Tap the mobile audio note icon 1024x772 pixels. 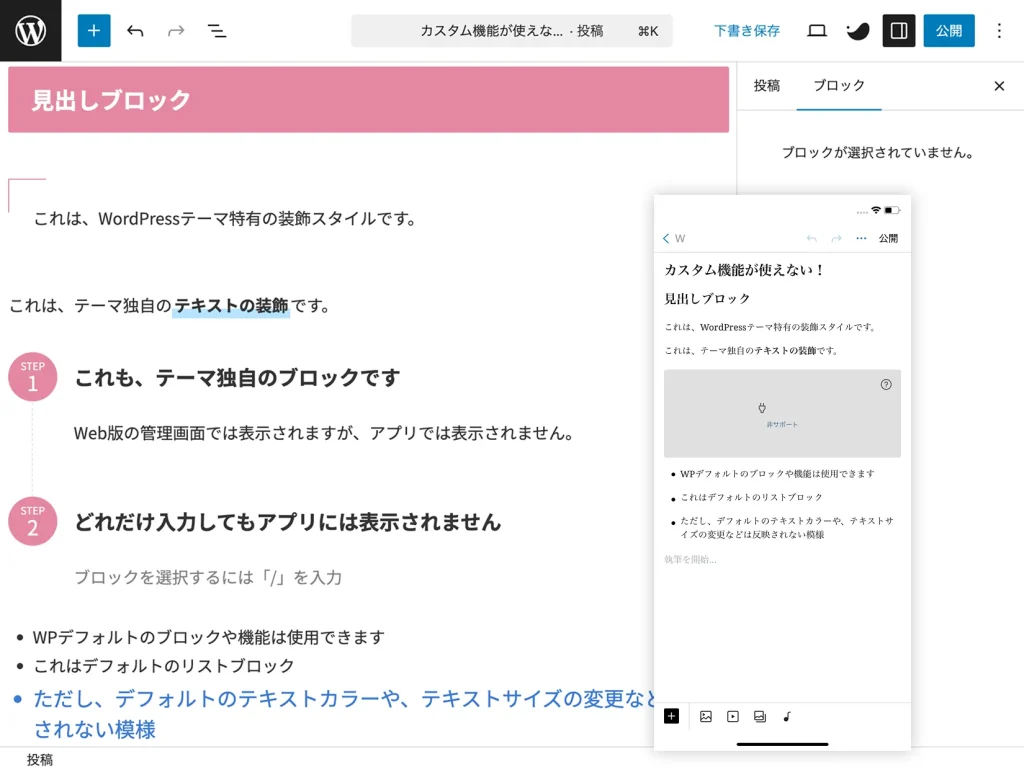coord(787,716)
